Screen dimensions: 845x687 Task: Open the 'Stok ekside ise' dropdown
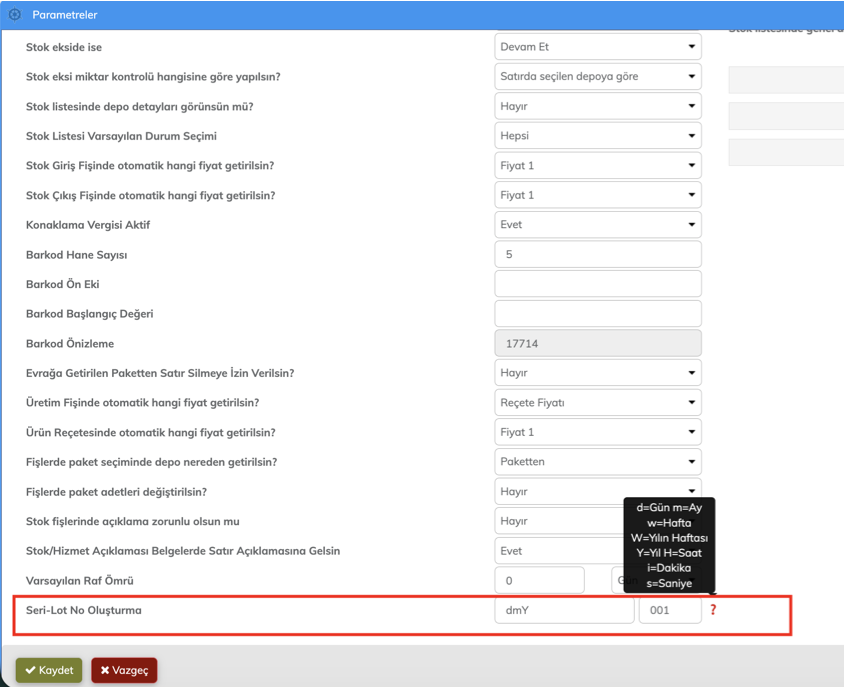597,47
